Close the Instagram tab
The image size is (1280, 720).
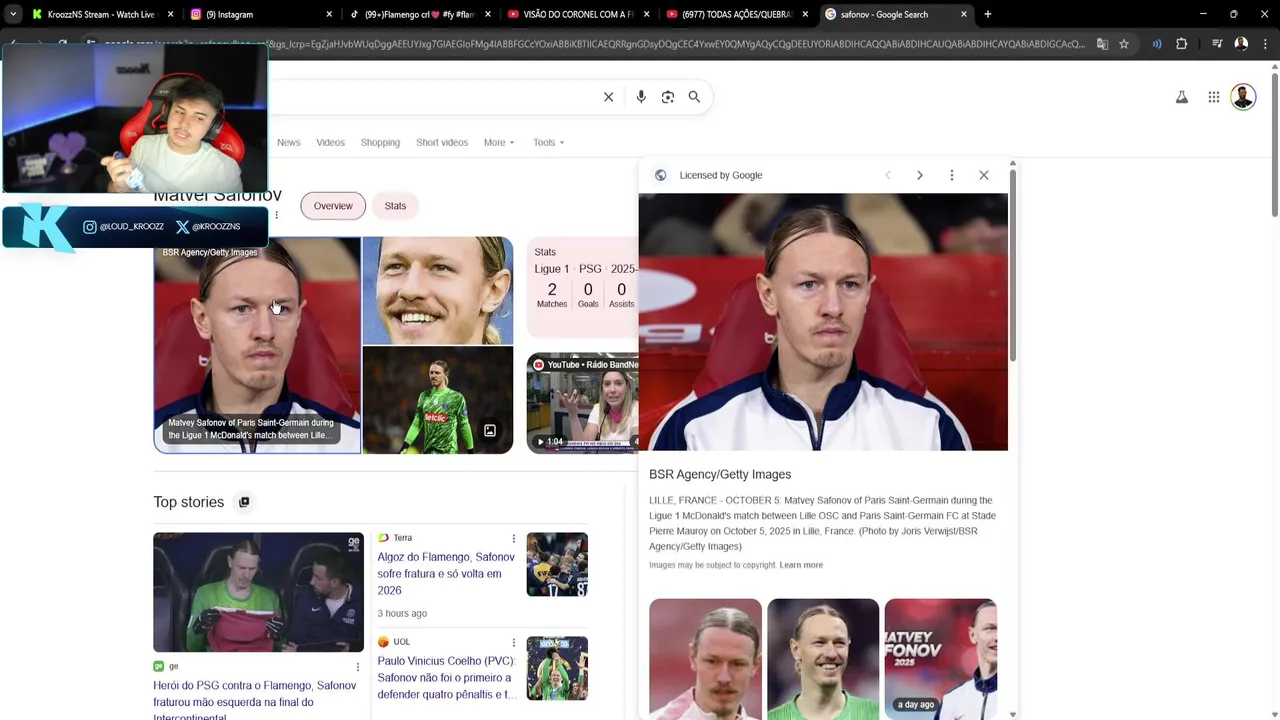(x=329, y=14)
